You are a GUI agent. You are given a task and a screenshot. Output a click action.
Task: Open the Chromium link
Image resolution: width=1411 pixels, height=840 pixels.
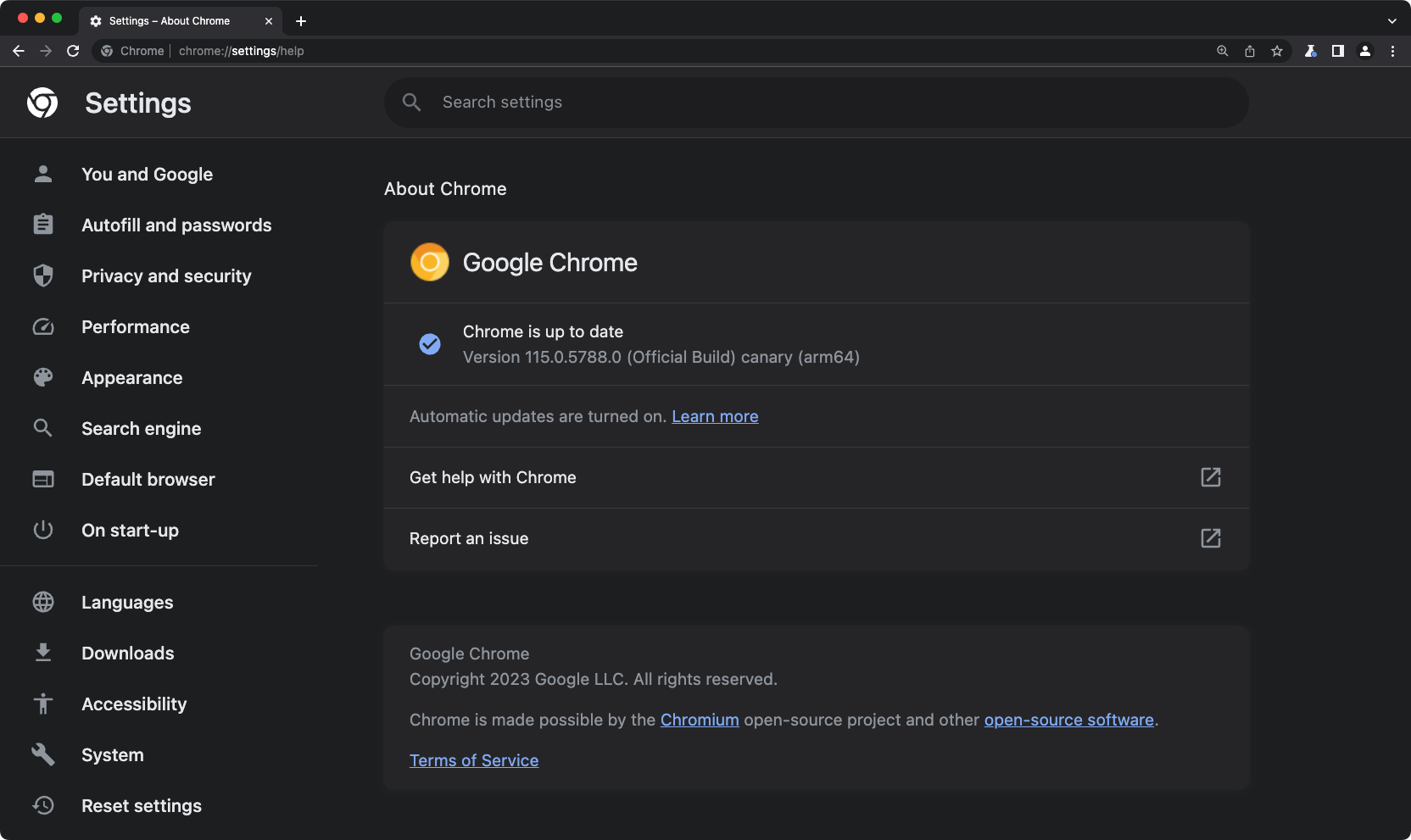[700, 720]
